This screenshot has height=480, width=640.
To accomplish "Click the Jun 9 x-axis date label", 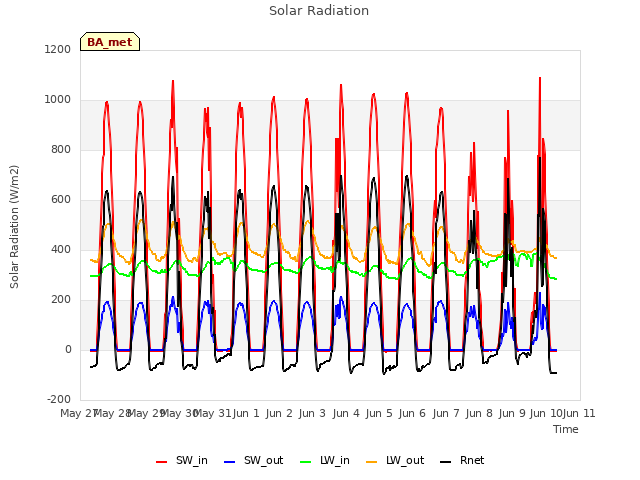I will pyautogui.click(x=512, y=413).
